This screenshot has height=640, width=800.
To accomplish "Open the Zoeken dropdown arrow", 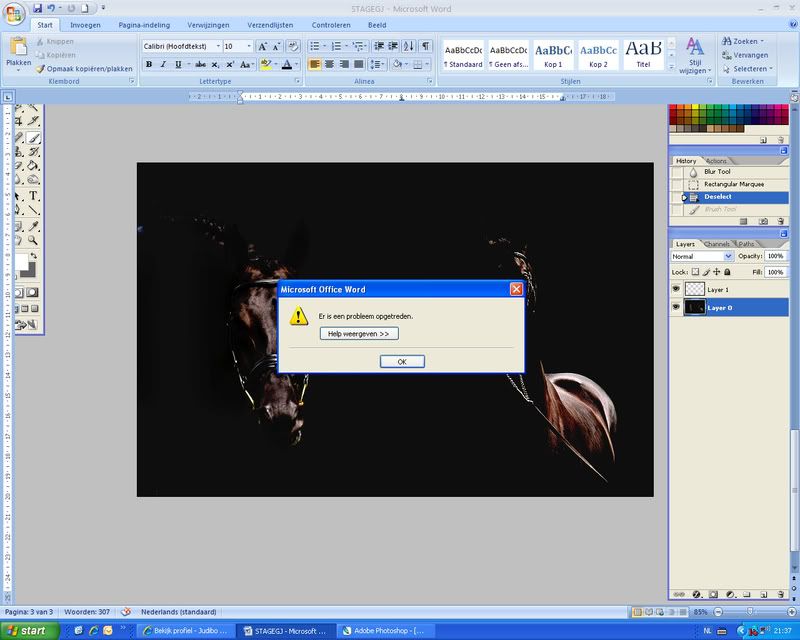I will pyautogui.click(x=762, y=41).
